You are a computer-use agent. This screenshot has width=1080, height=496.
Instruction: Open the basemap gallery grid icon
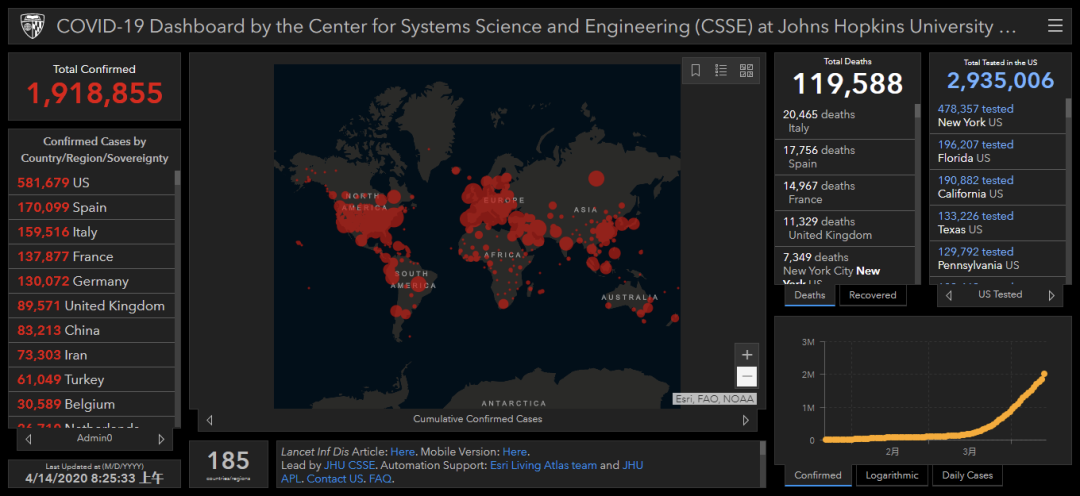click(x=746, y=70)
